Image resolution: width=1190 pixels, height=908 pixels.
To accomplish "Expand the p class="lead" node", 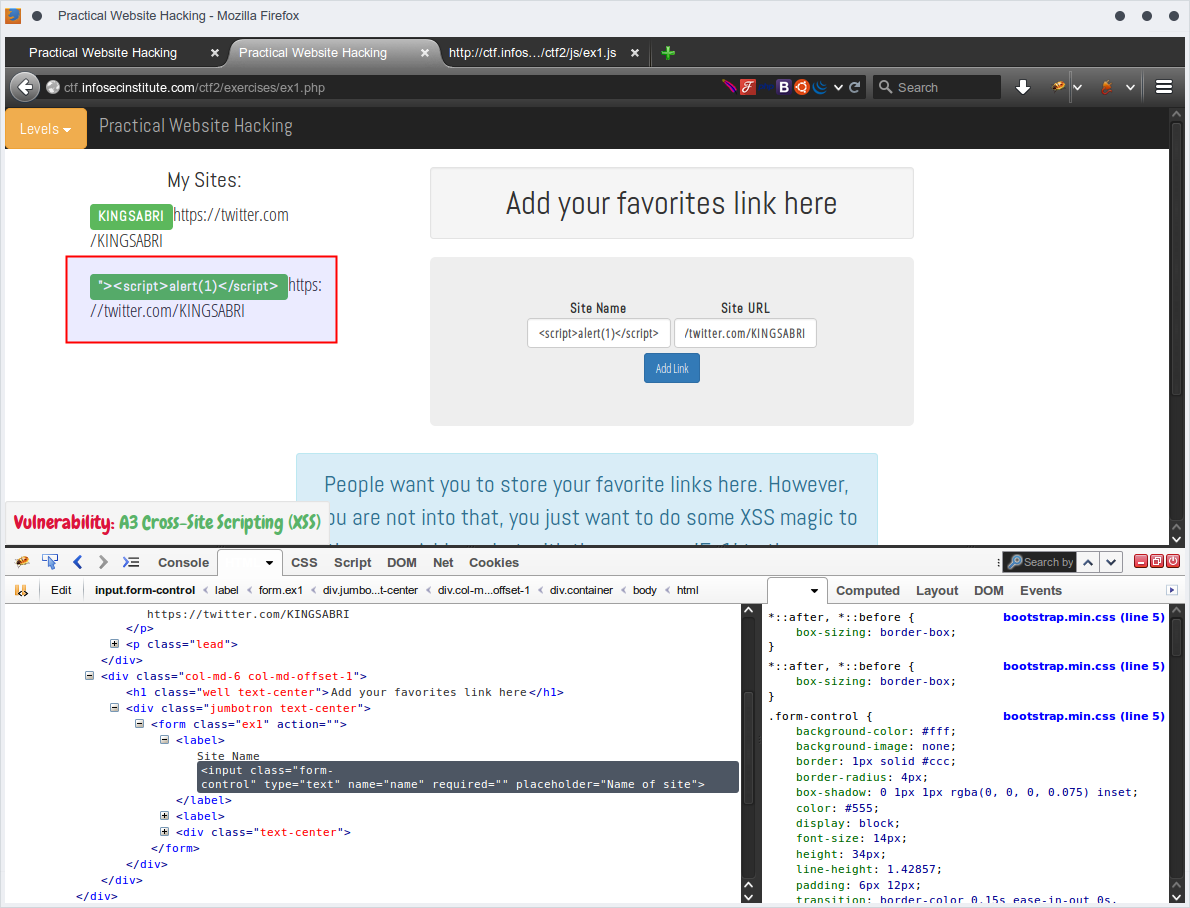I will coord(115,644).
